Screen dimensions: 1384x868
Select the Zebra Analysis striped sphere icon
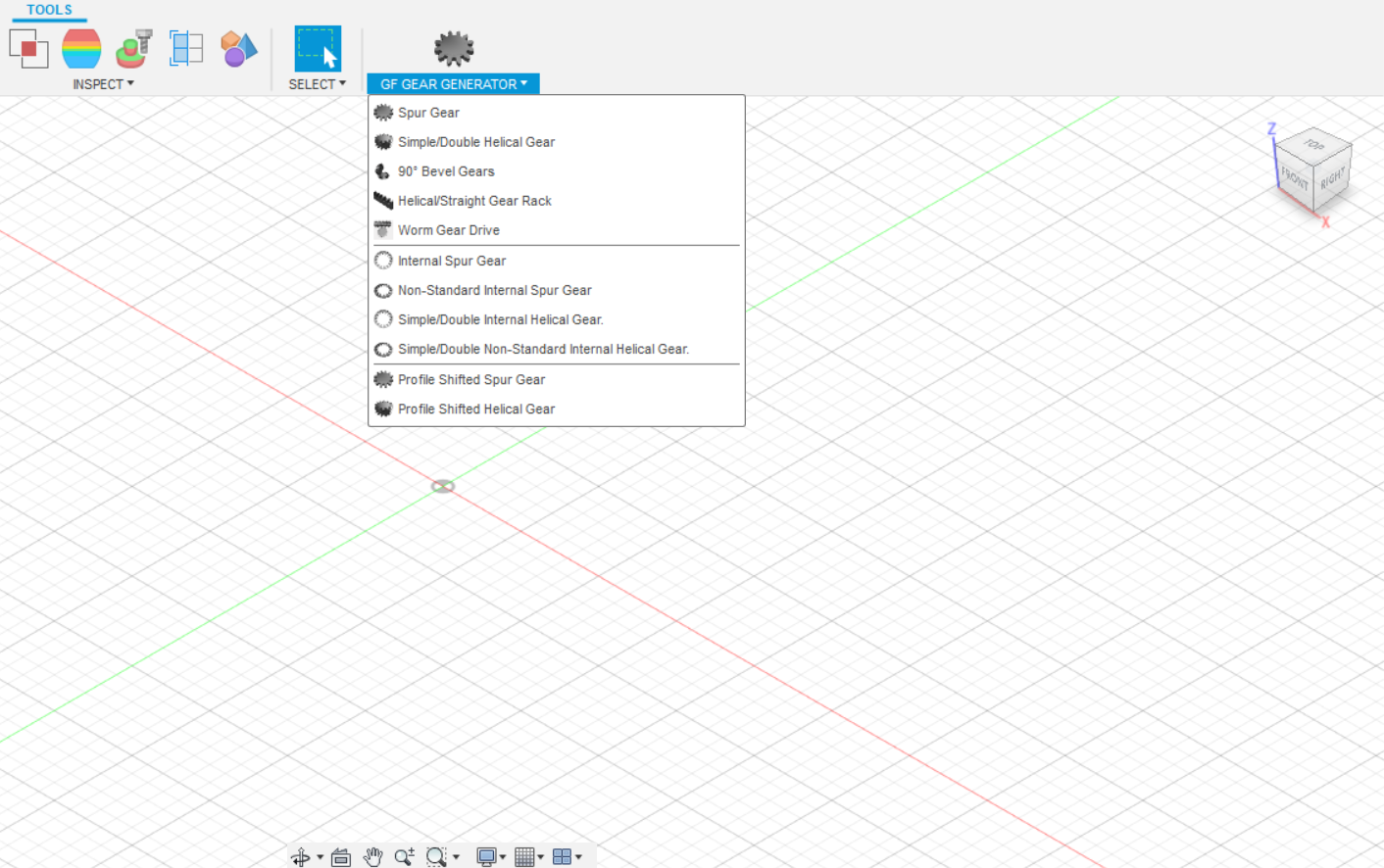81,48
